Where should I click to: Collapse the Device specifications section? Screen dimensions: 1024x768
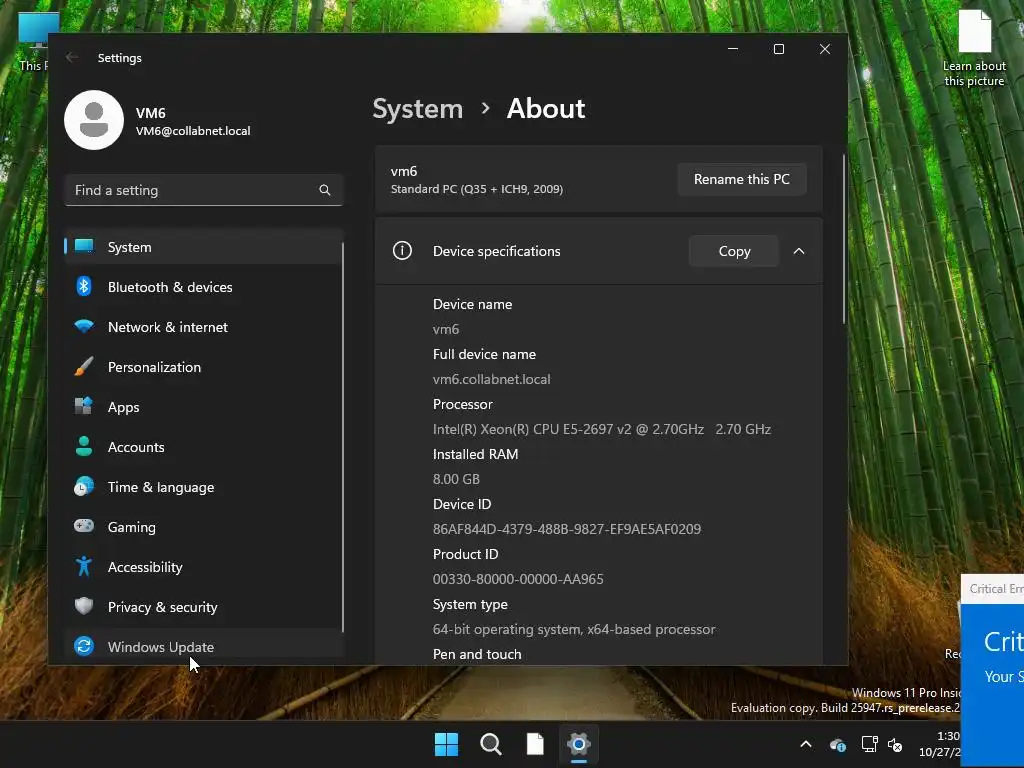click(x=799, y=251)
